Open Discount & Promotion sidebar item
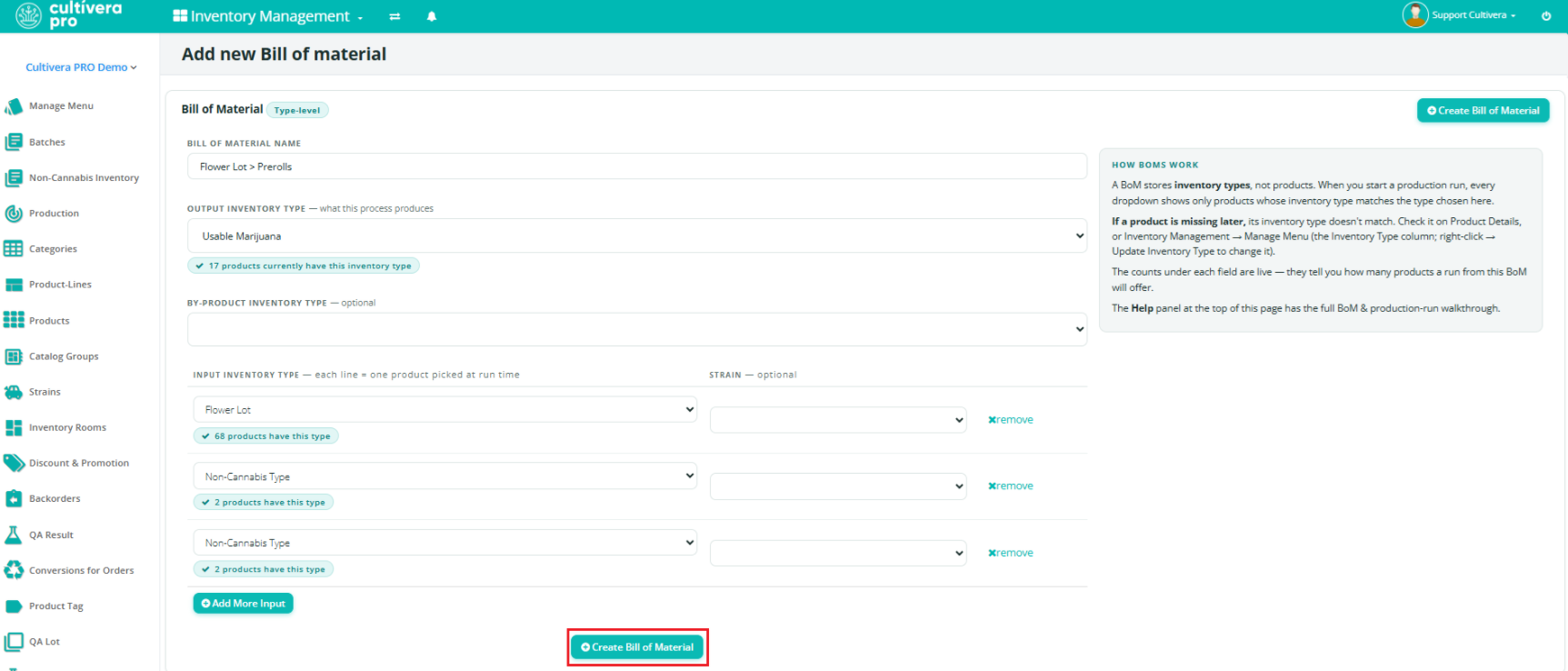This screenshot has height=671, width=1568. [x=78, y=463]
